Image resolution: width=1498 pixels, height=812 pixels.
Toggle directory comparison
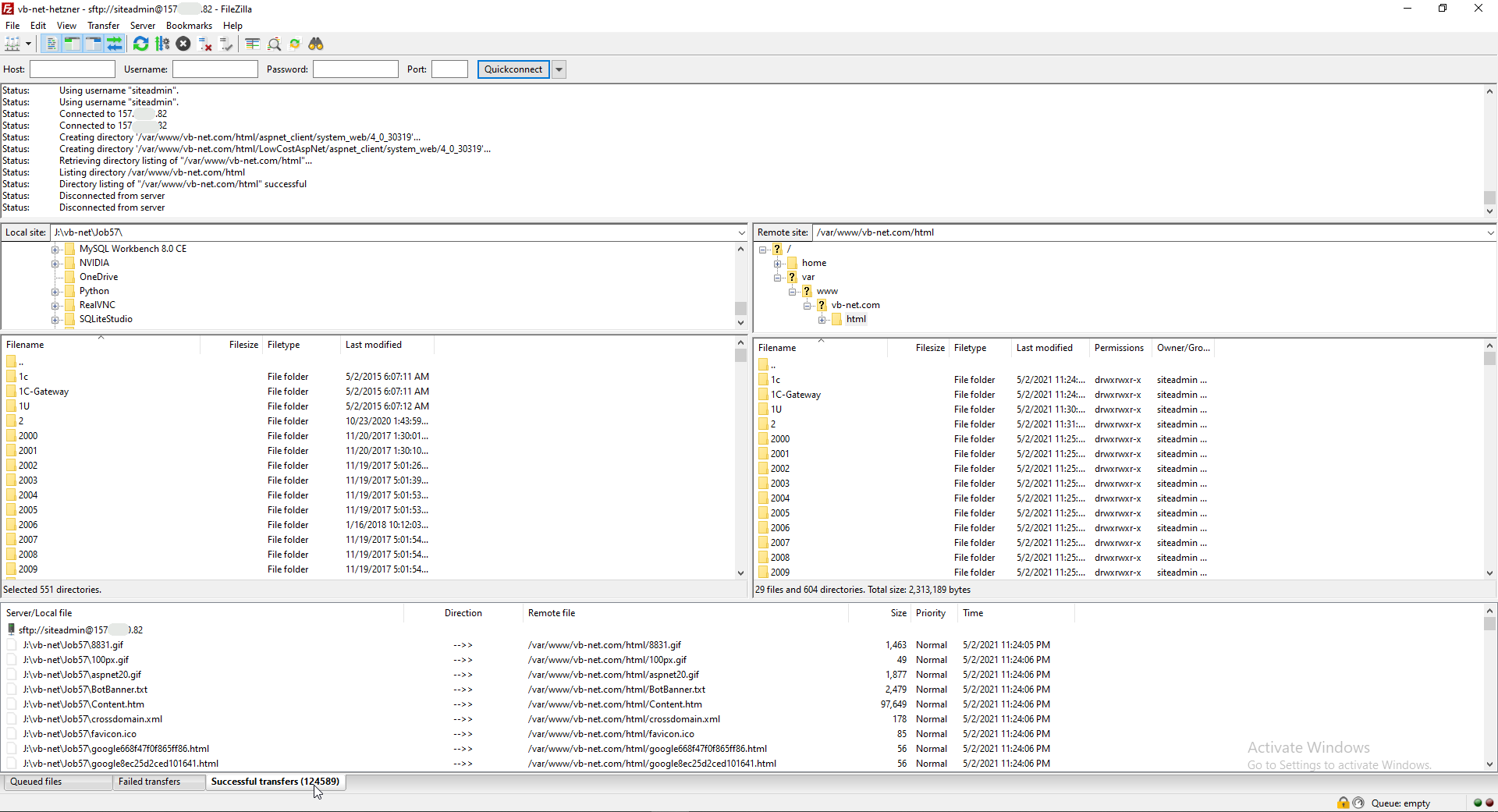274,44
